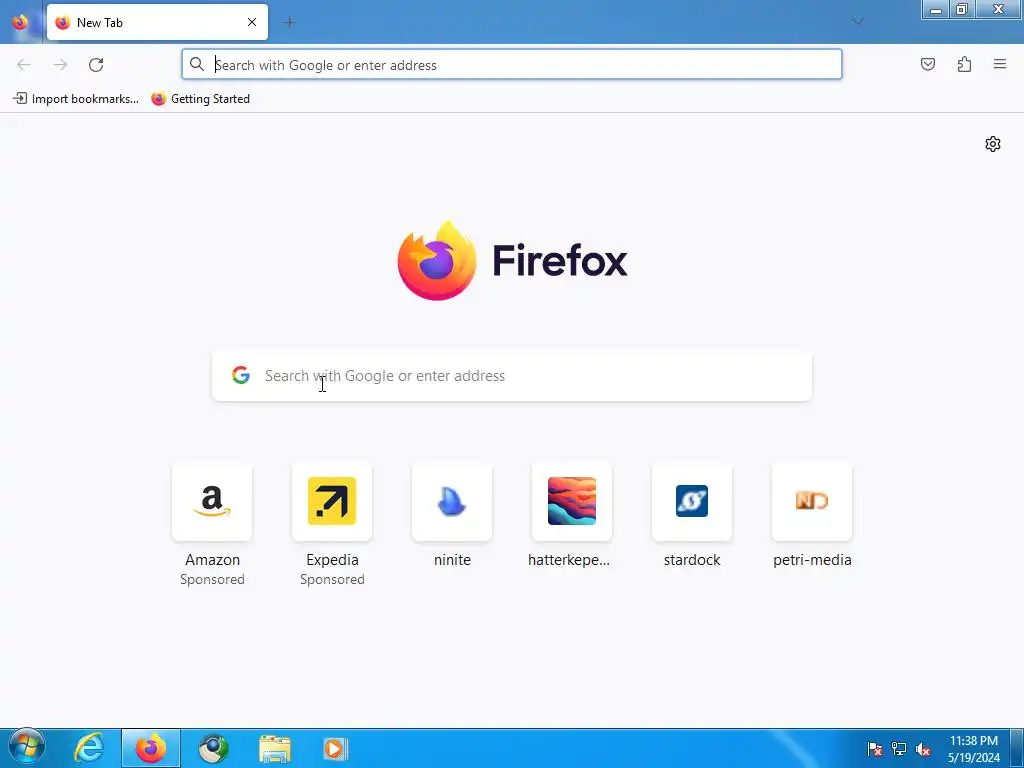Viewport: 1024px width, 768px height.
Task: Click the Action Center flag tray icon
Action: [x=874, y=749]
